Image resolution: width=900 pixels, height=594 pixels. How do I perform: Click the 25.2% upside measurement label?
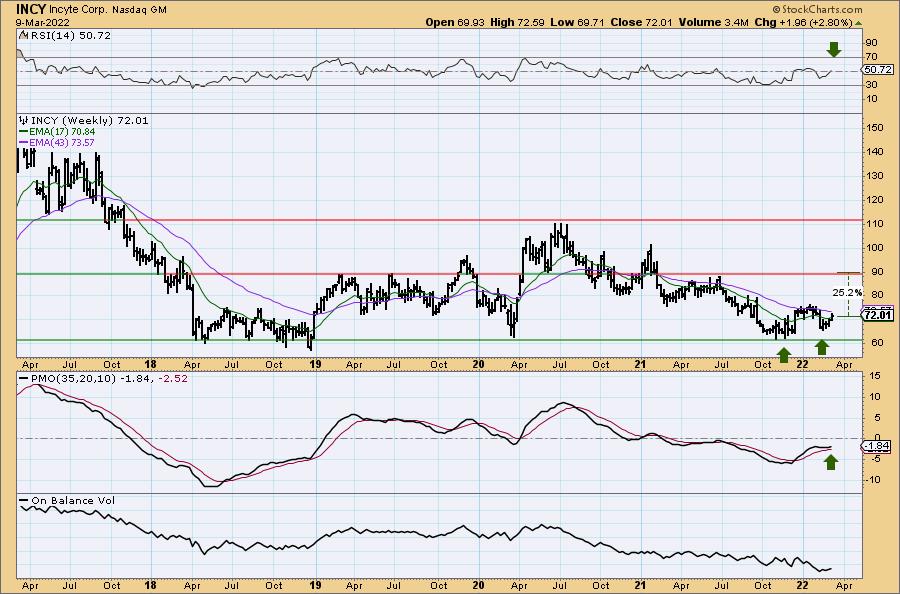pyautogui.click(x=848, y=293)
